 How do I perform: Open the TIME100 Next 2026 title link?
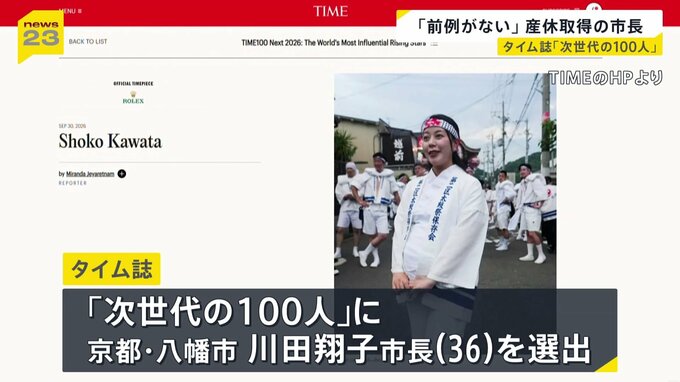(x=333, y=43)
